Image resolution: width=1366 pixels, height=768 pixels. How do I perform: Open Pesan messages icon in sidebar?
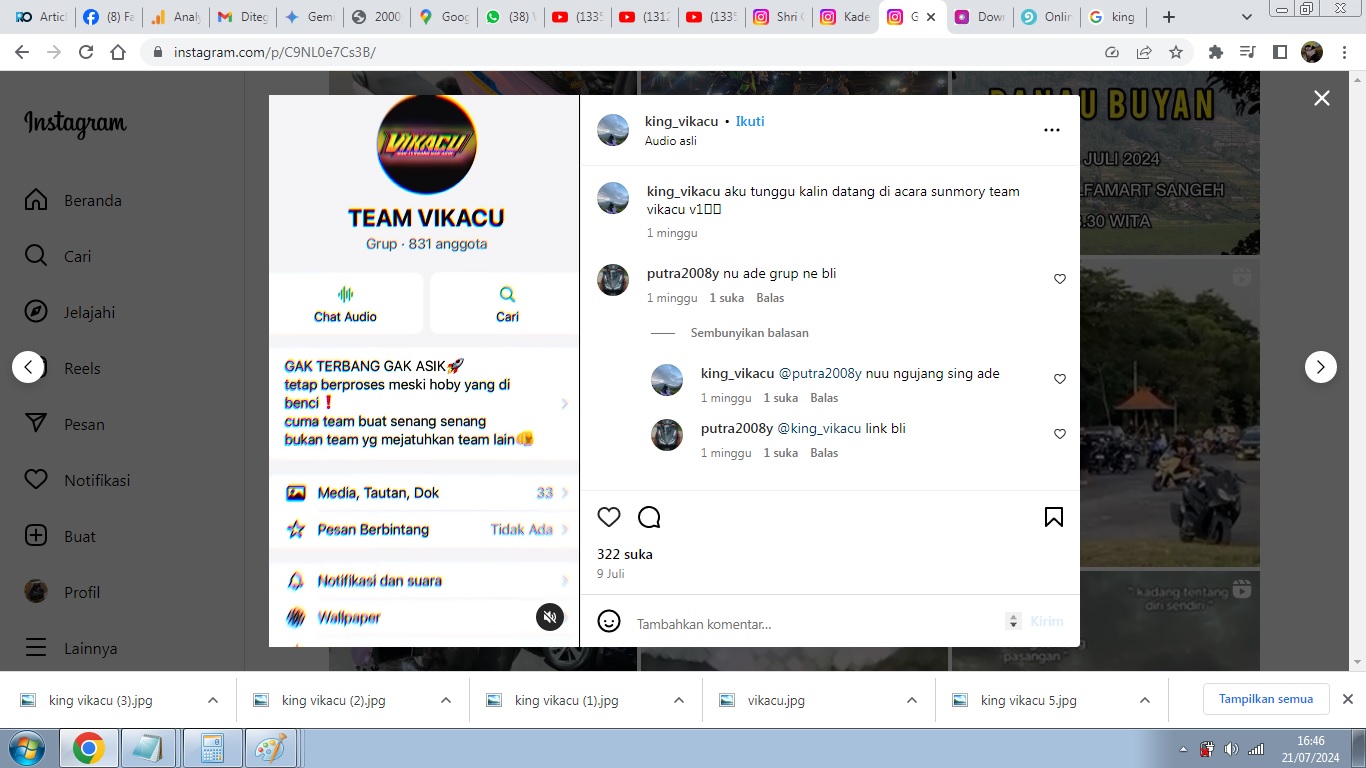(36, 424)
